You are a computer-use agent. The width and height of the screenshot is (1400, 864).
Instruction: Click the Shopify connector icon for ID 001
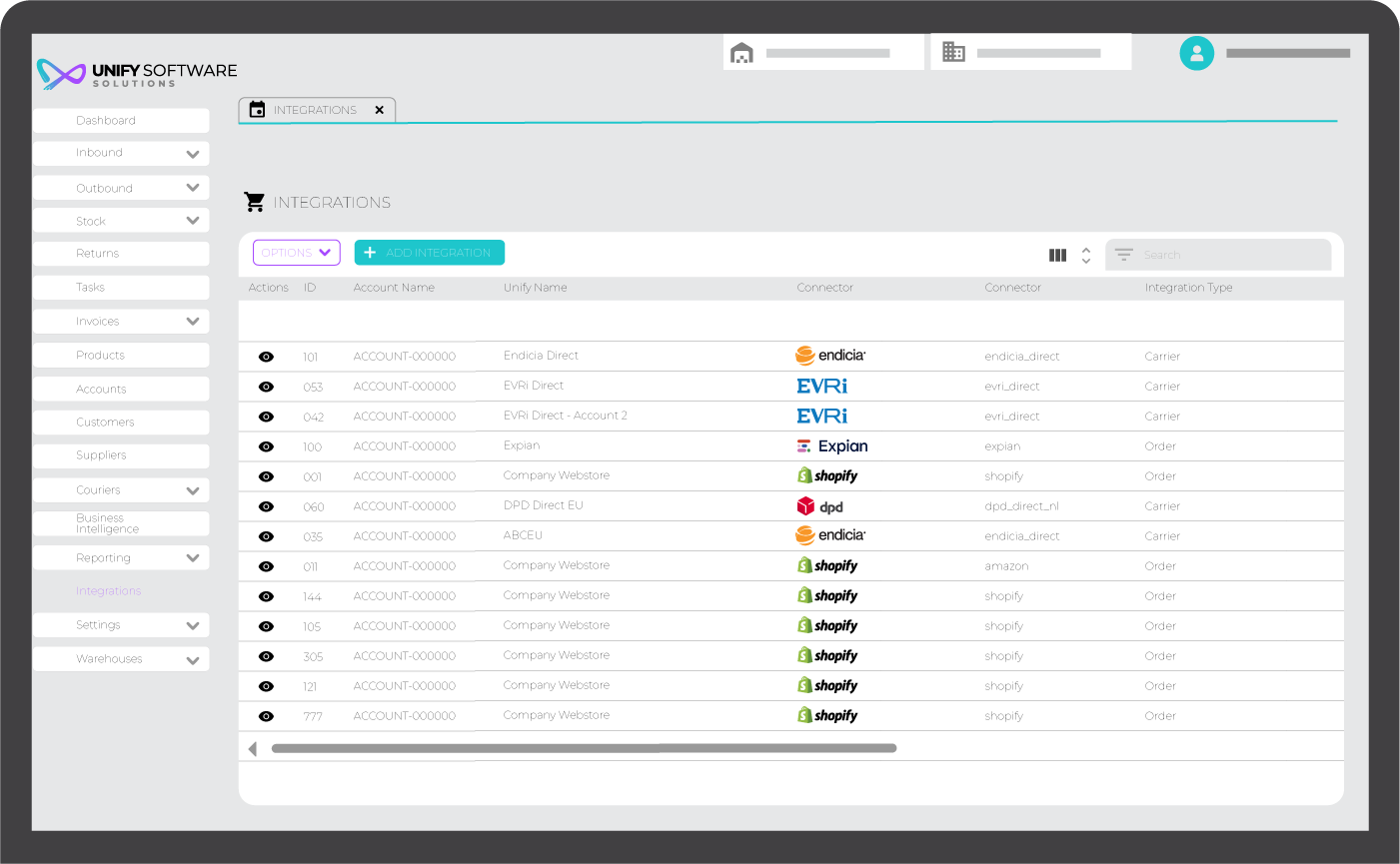point(827,475)
